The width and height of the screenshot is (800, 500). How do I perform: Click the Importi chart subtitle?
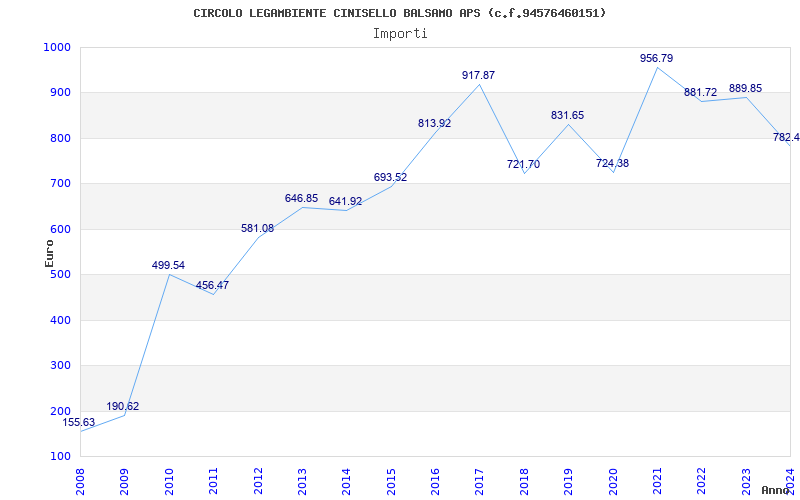point(400,34)
